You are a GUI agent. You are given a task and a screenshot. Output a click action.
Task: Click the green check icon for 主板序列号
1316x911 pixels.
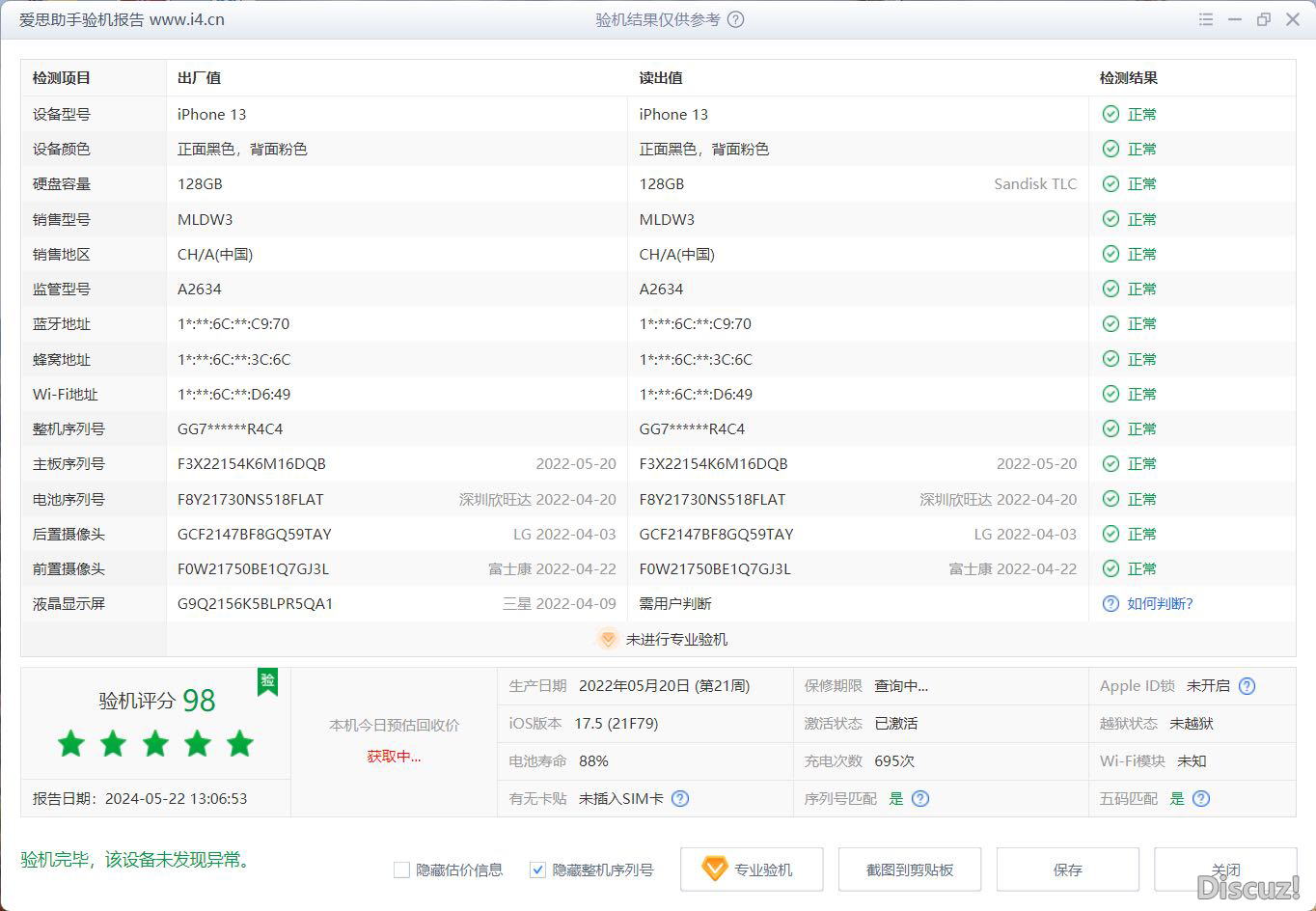click(1110, 463)
